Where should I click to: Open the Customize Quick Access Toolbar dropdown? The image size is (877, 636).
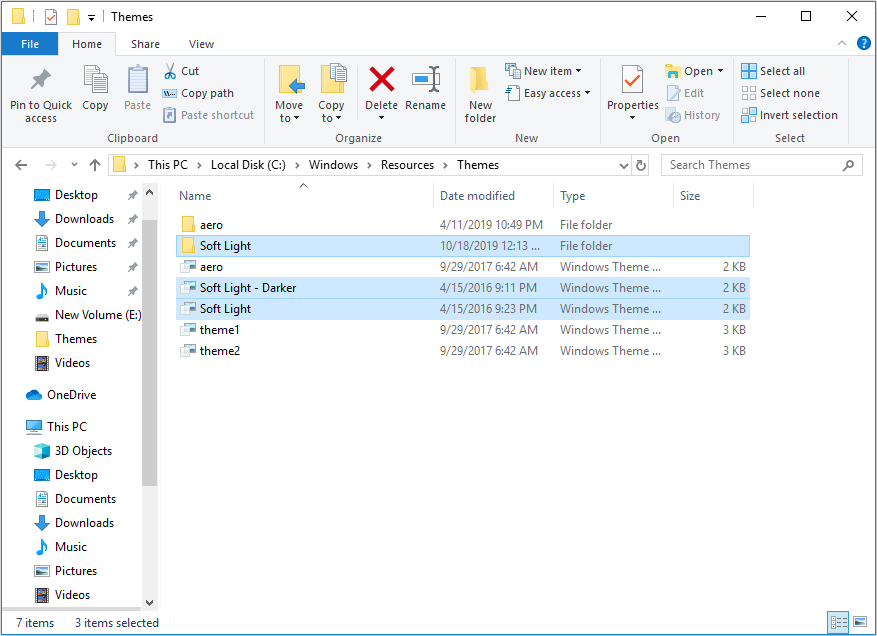click(x=91, y=18)
